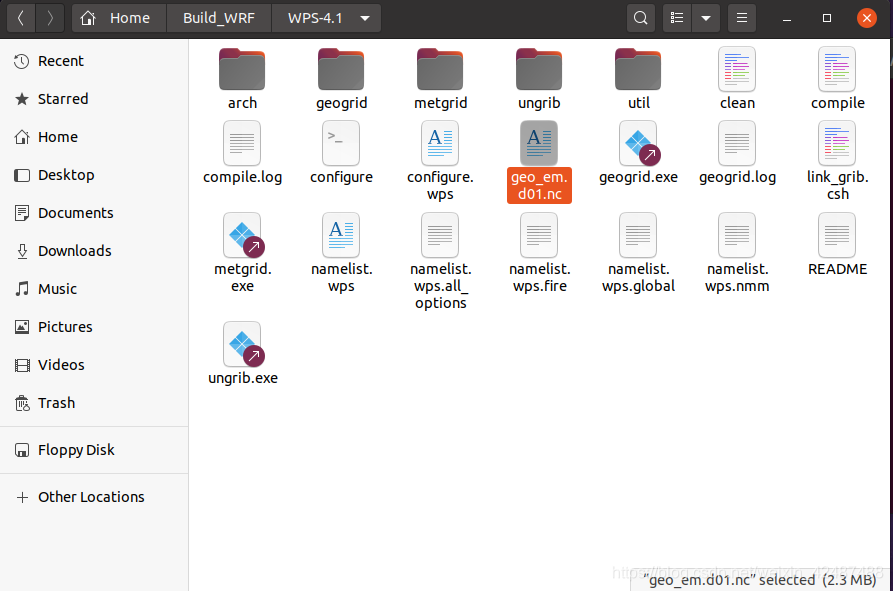This screenshot has width=893, height=591.
Task: Open Floppy Disk in sidebar
Action: [x=94, y=450]
